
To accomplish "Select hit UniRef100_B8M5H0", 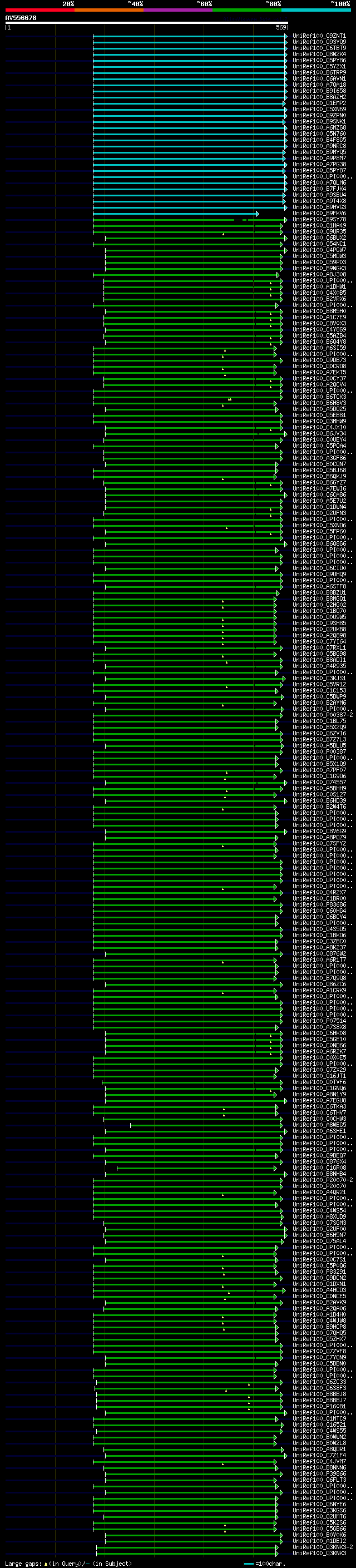I will click(319, 311).
